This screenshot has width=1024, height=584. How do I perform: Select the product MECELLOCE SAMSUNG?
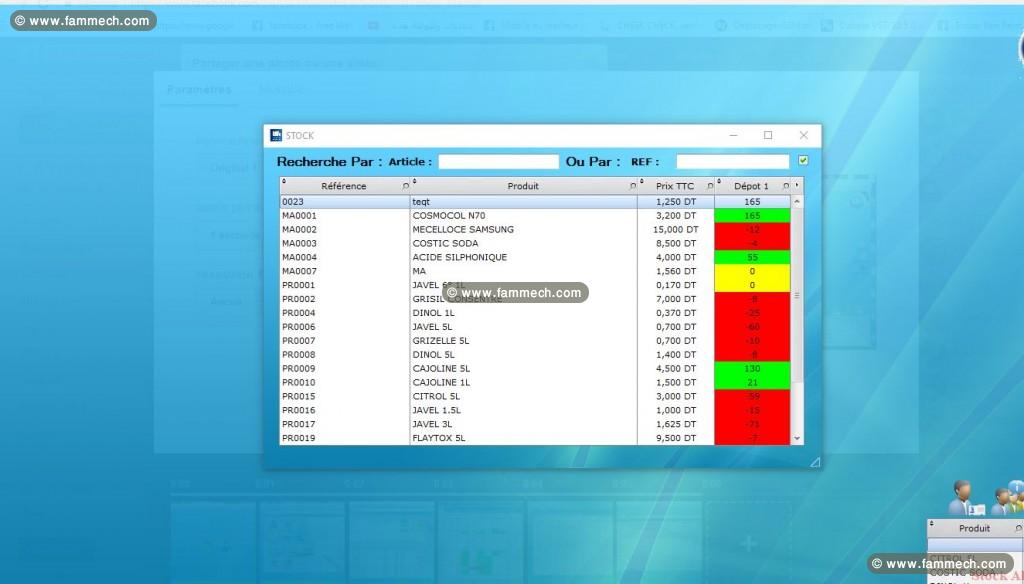point(463,229)
